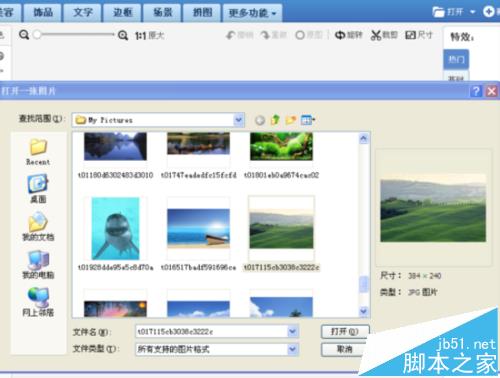Click the file name starting t01928
500x378 pixels.
tap(115, 267)
